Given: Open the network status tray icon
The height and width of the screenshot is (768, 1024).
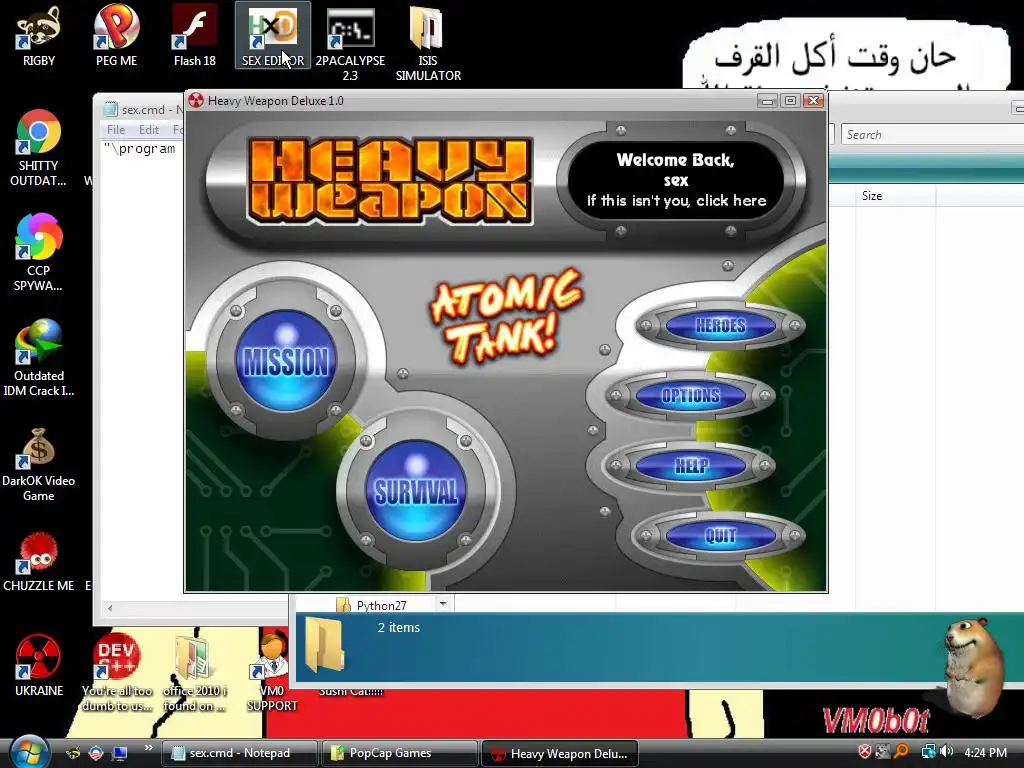Looking at the screenshot, I should coord(928,752).
